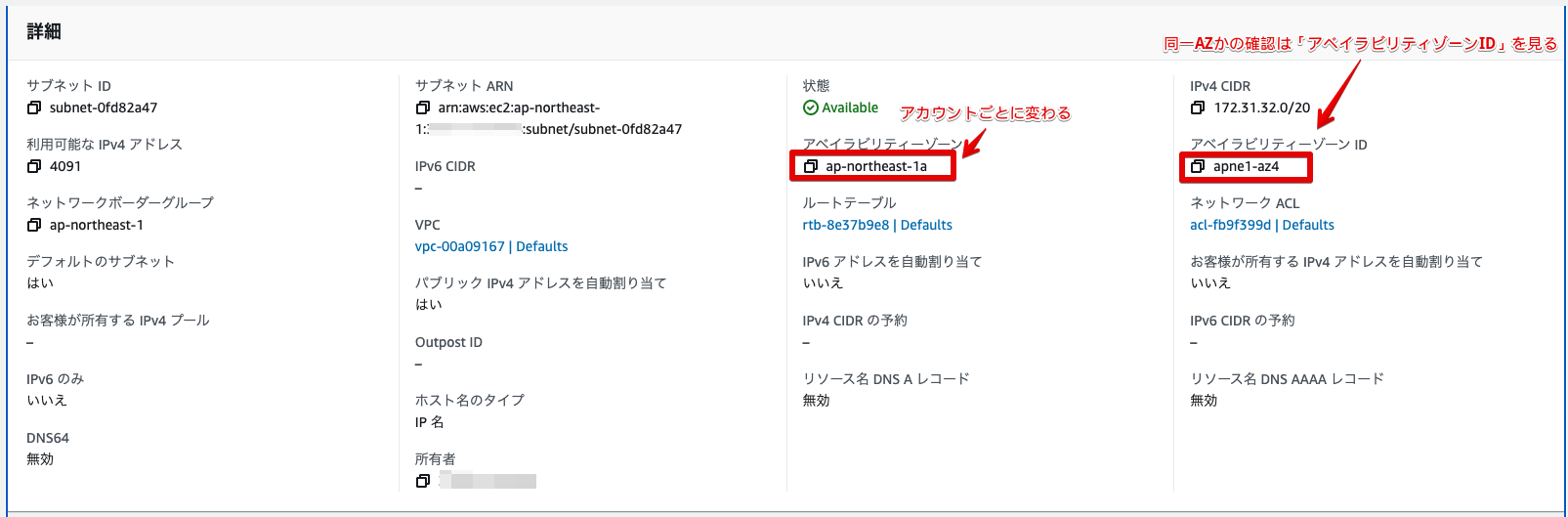The width and height of the screenshot is (1568, 517).
Task: Click the ホスト名のタイプ value IP 名
Action: pos(430,422)
